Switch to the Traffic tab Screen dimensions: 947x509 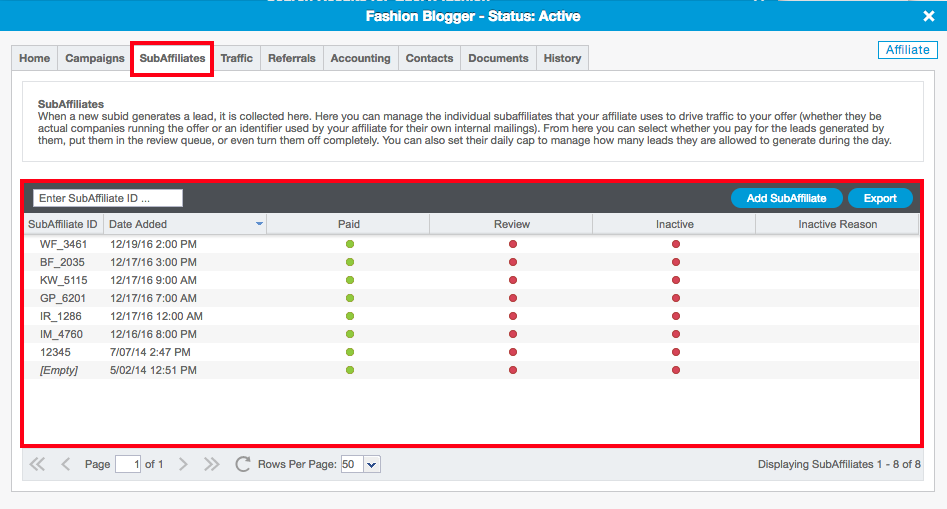point(237,58)
